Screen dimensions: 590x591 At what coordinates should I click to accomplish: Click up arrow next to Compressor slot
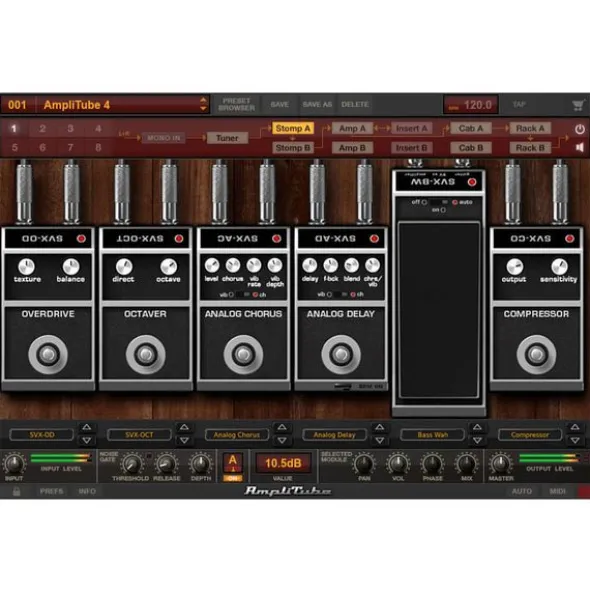pos(575,427)
